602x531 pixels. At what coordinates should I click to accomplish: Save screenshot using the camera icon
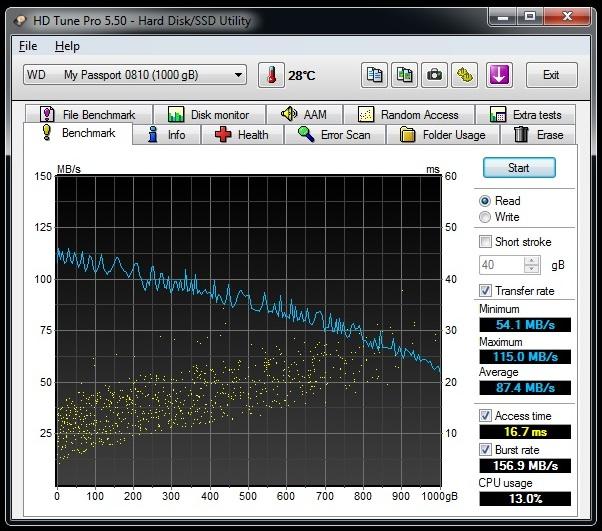click(434, 75)
